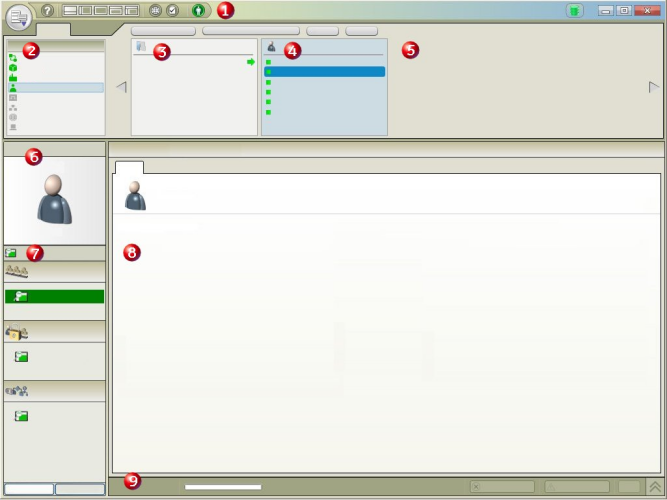Image resolution: width=667 pixels, height=500 pixels.
Task: Select the third, middle layout icon
Action: tap(101, 11)
